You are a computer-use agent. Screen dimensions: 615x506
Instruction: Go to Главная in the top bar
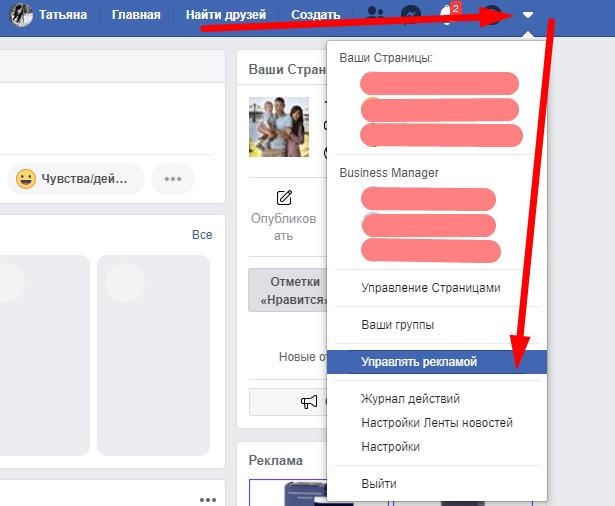pos(136,15)
